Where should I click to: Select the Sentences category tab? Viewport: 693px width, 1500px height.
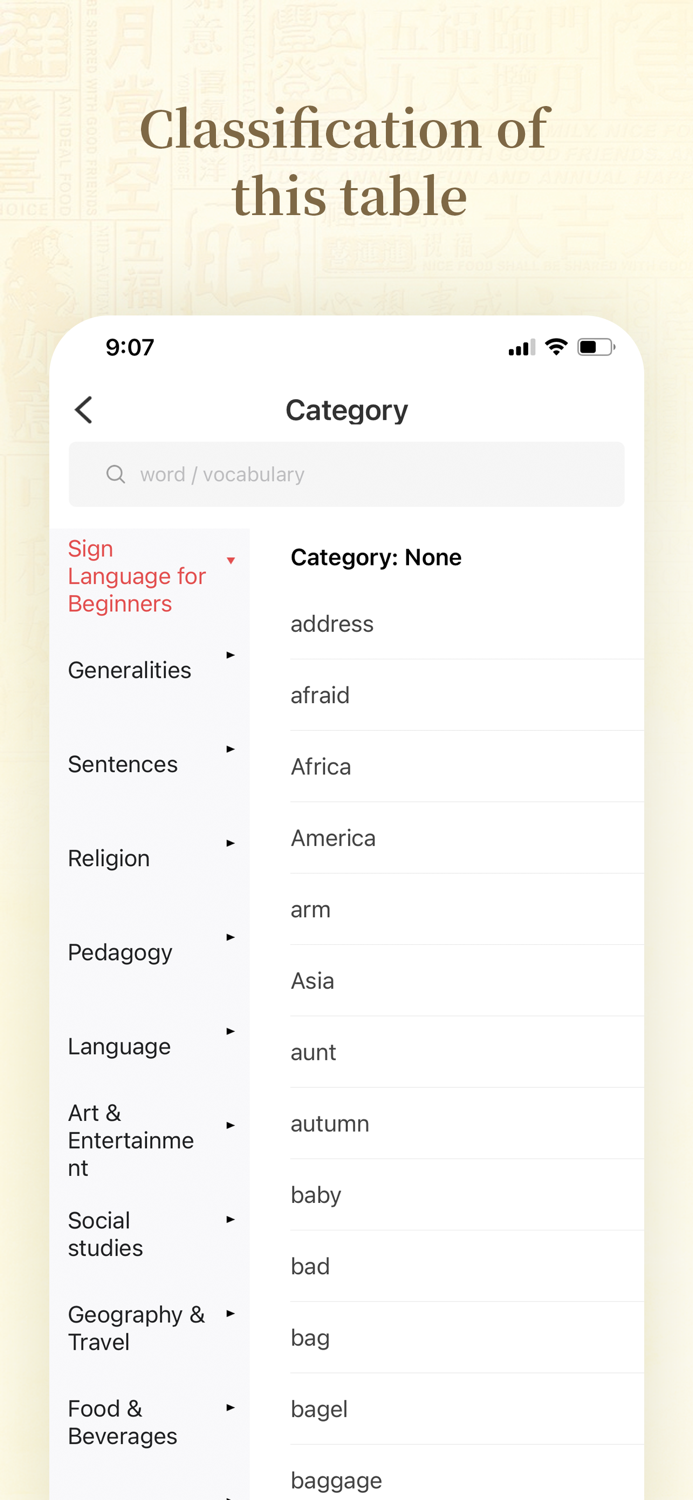pyautogui.click(x=122, y=764)
